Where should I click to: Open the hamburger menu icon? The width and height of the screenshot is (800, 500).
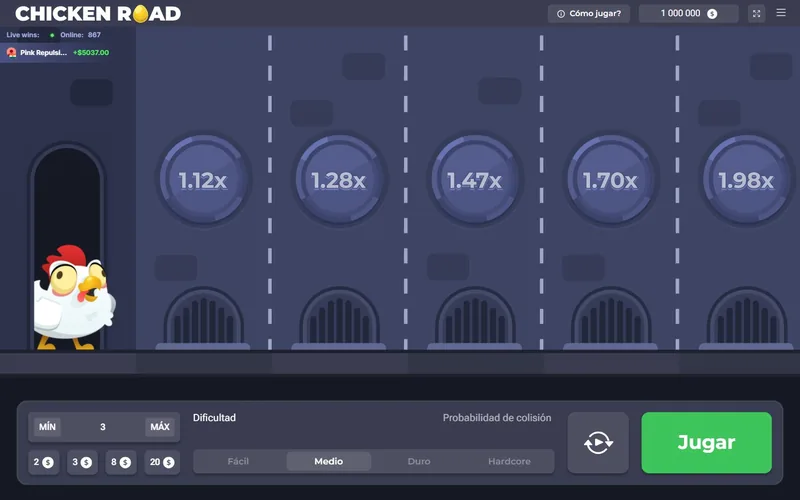(781, 13)
